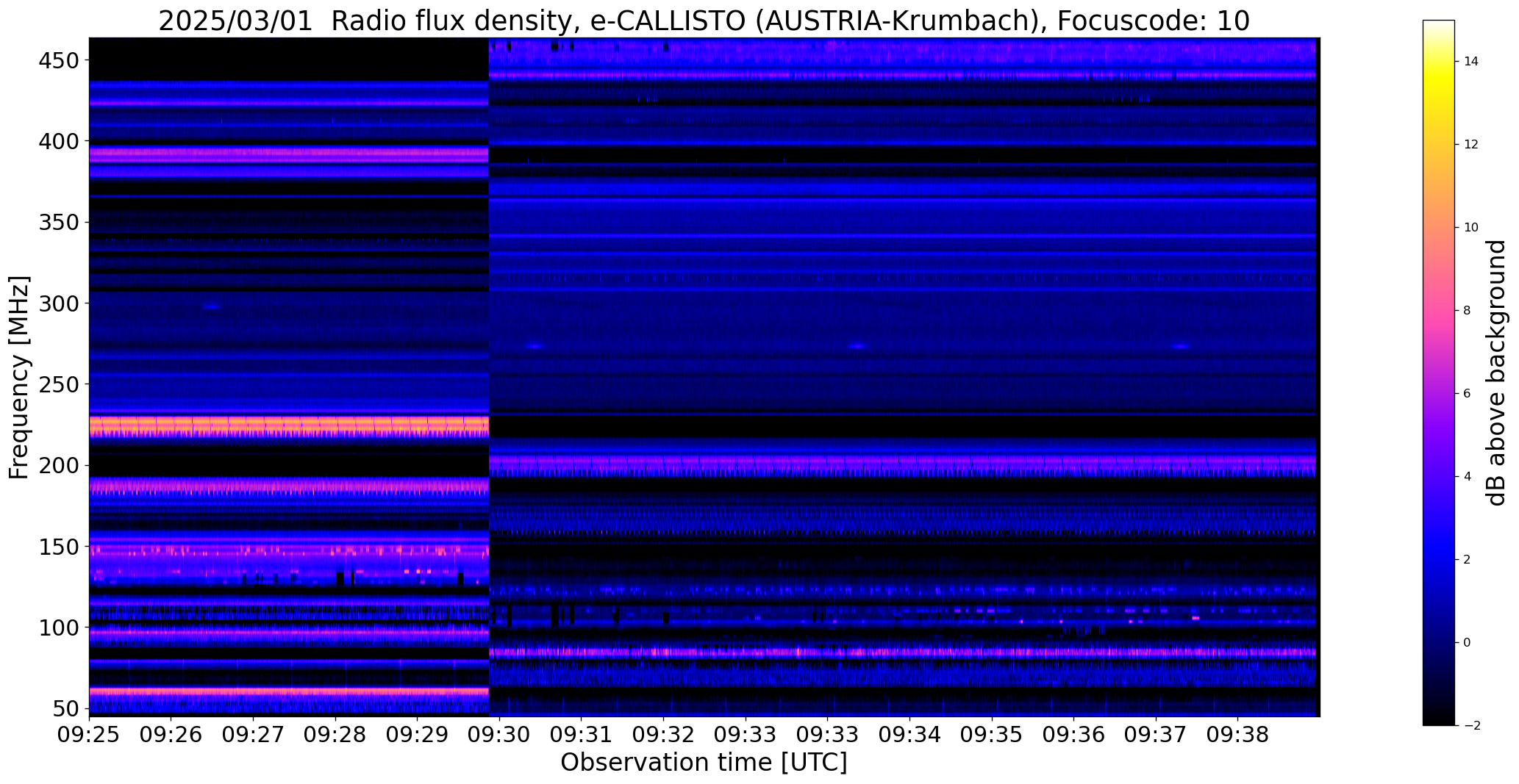The image size is (1519, 784).
Task: Click the colorbar tick label 2
Action: 1468,560
